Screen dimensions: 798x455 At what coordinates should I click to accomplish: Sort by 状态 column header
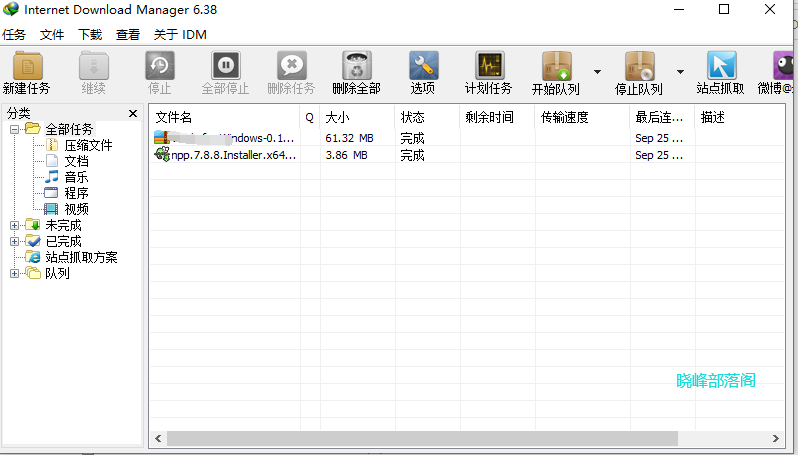427,118
